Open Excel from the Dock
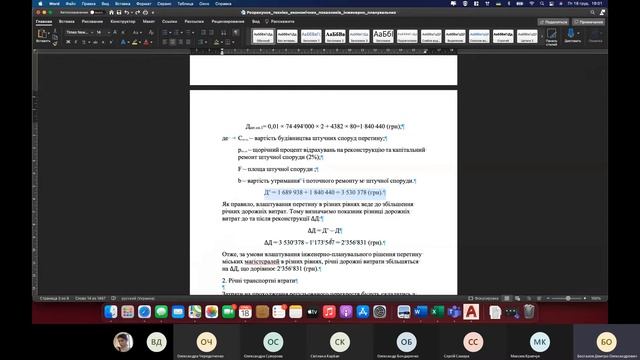 coord(437,312)
